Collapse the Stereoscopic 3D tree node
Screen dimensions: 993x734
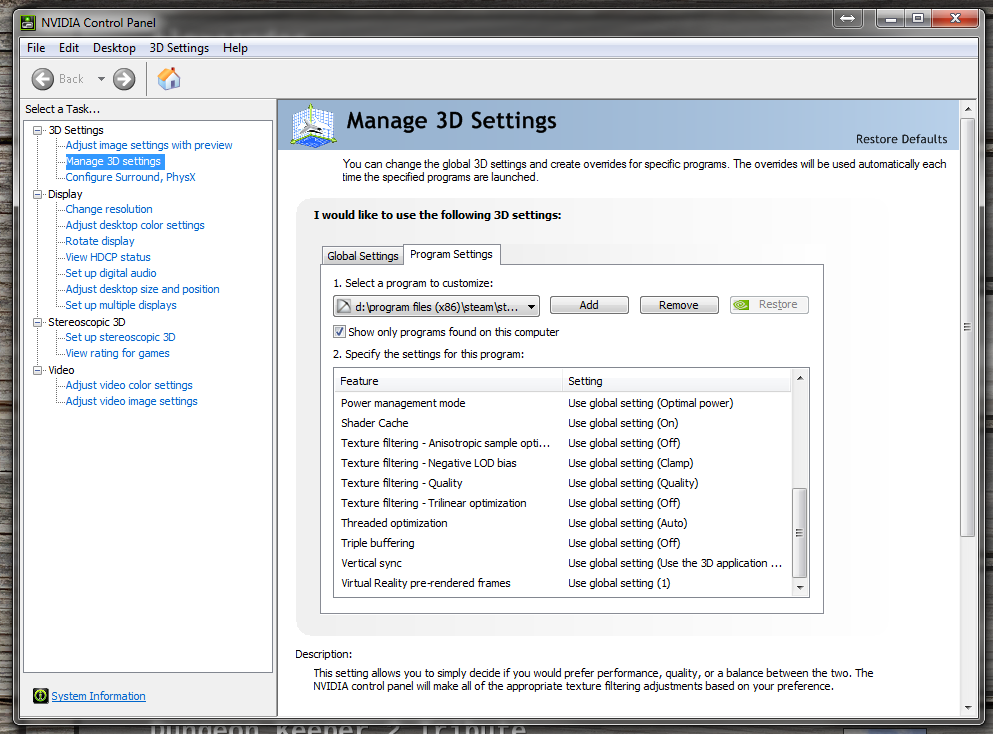point(38,322)
